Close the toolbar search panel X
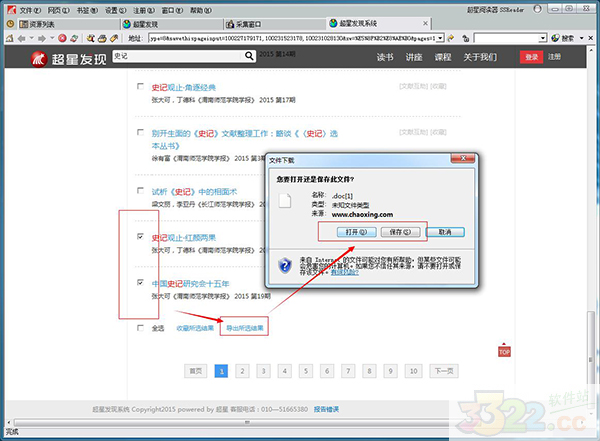 [x=590, y=38]
